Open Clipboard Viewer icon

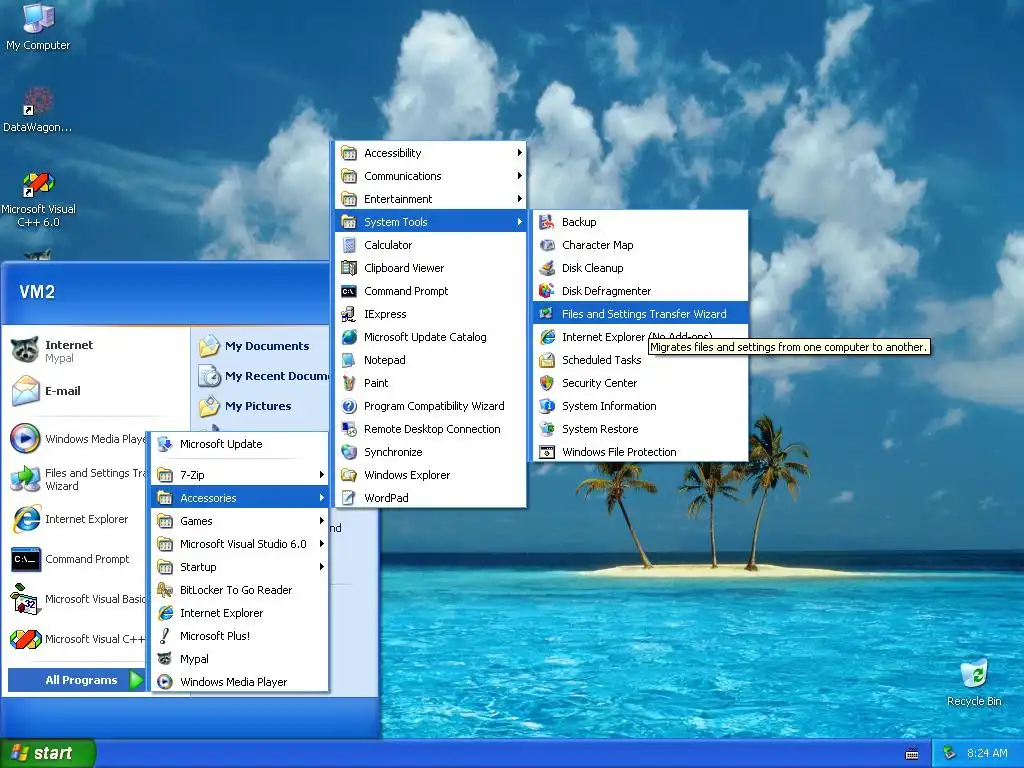point(349,268)
